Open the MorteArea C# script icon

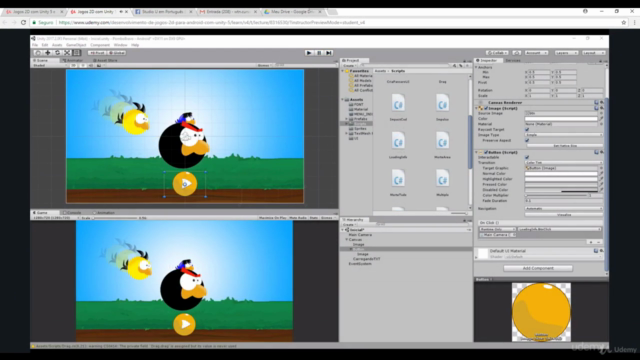[442, 141]
